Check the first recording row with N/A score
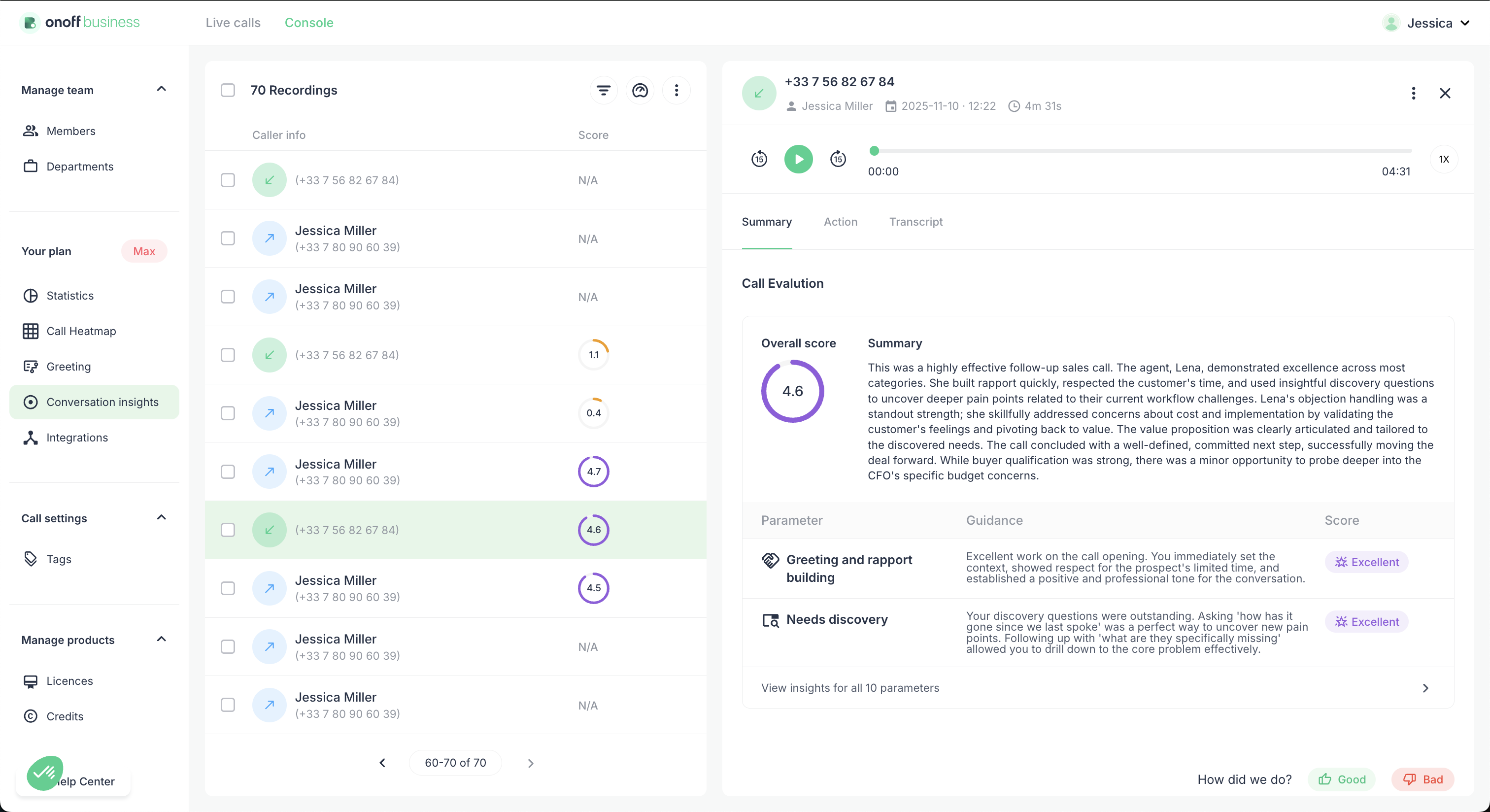This screenshot has height=812, width=1490. click(228, 180)
